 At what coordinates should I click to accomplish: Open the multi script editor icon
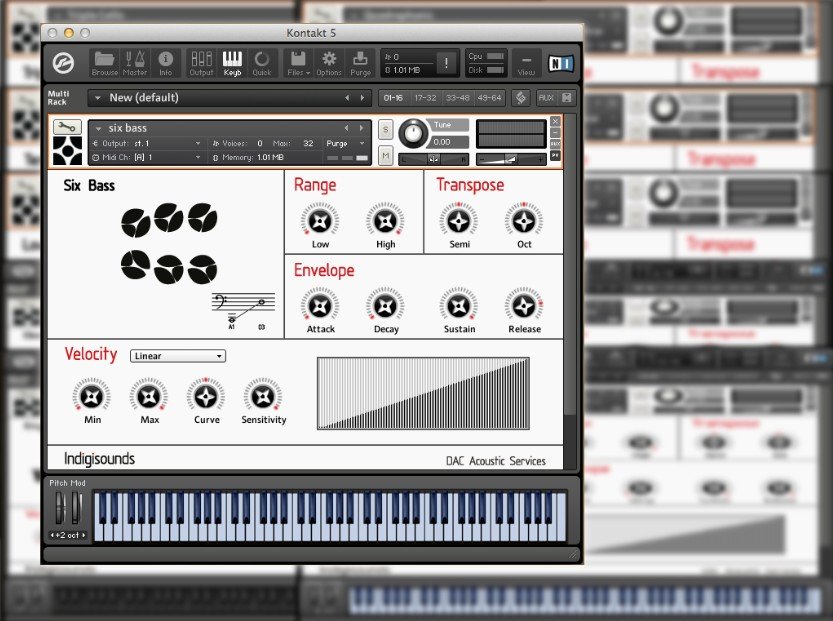click(521, 98)
